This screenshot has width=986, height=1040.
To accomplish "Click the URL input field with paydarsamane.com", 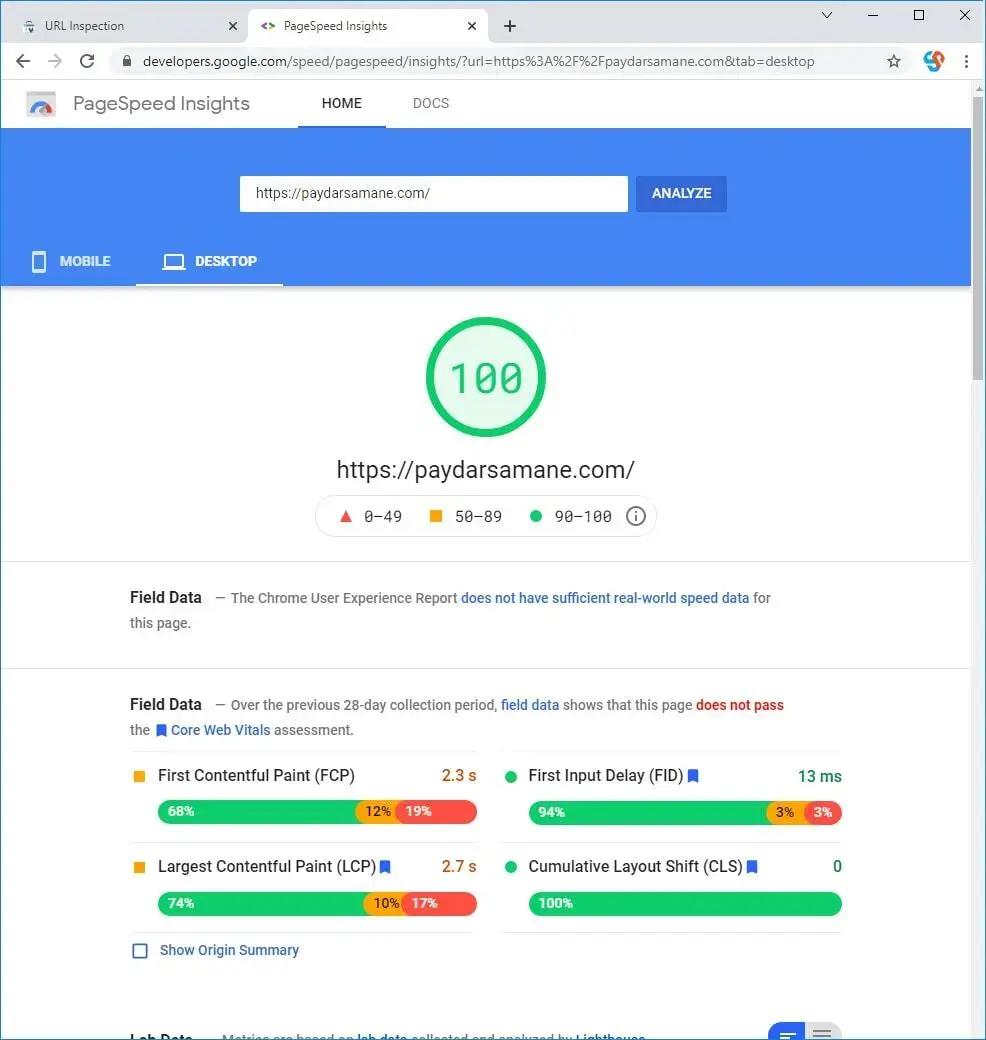I will 434,194.
